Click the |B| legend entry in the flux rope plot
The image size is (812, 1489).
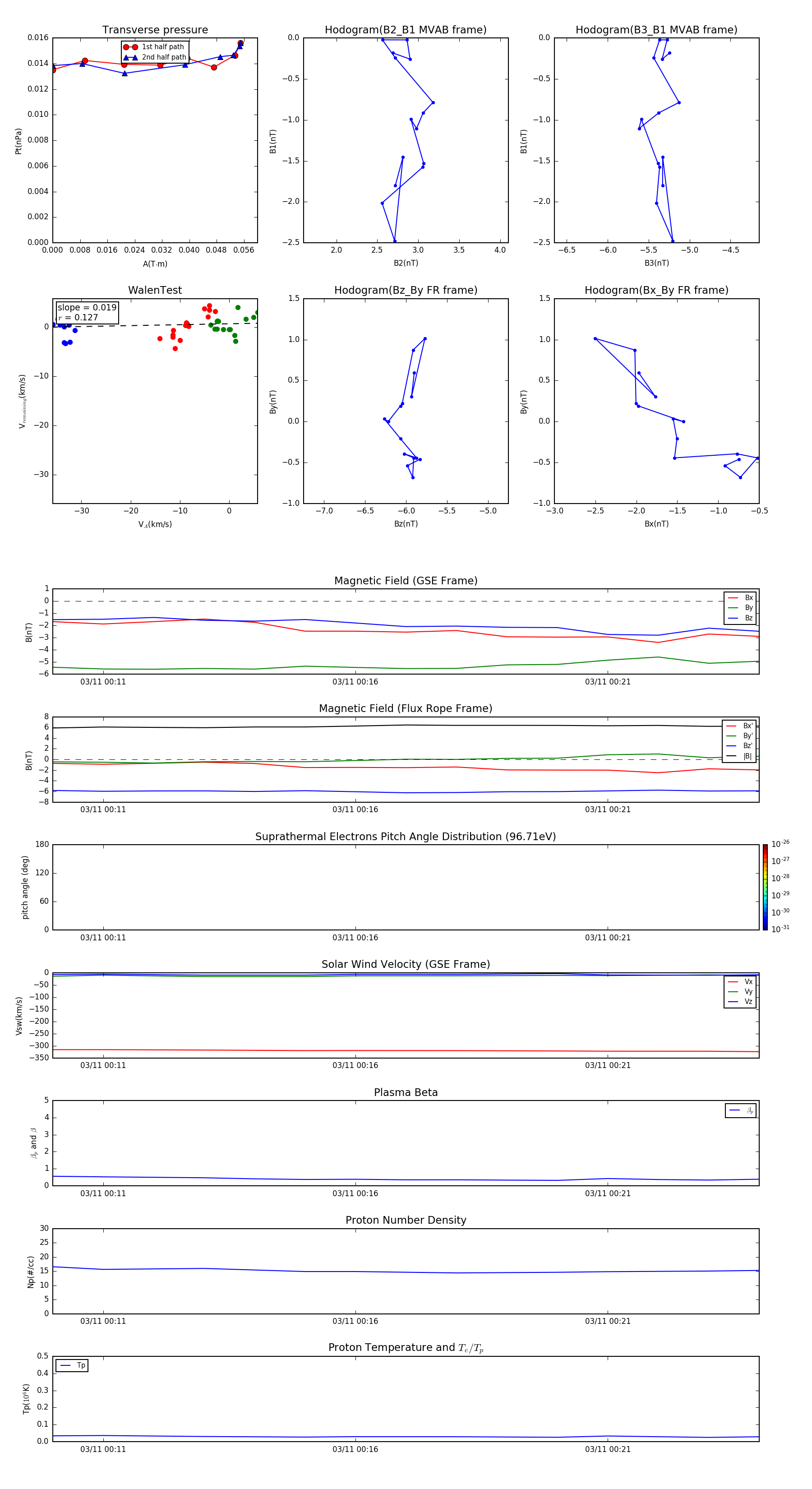[739, 756]
